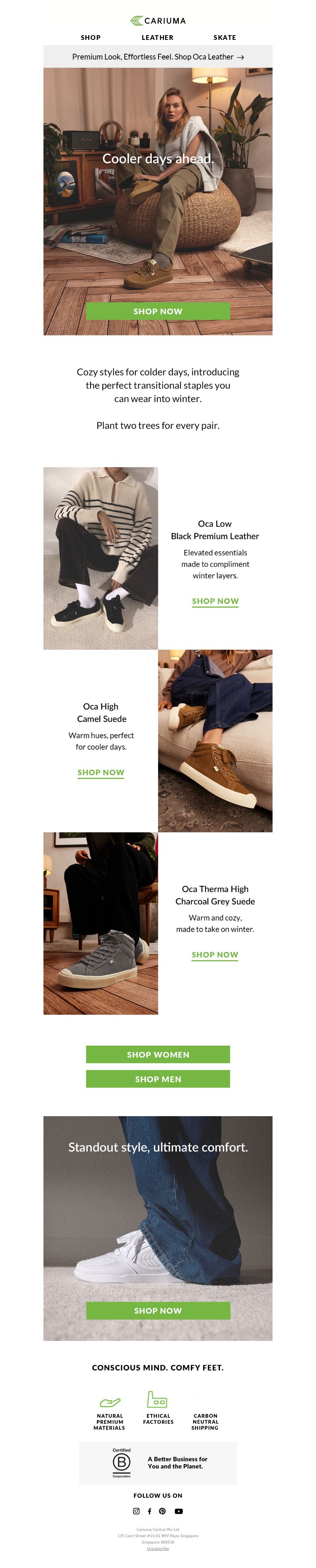Open the SHOP menu item
This screenshot has width=316, height=1568.
click(x=91, y=38)
